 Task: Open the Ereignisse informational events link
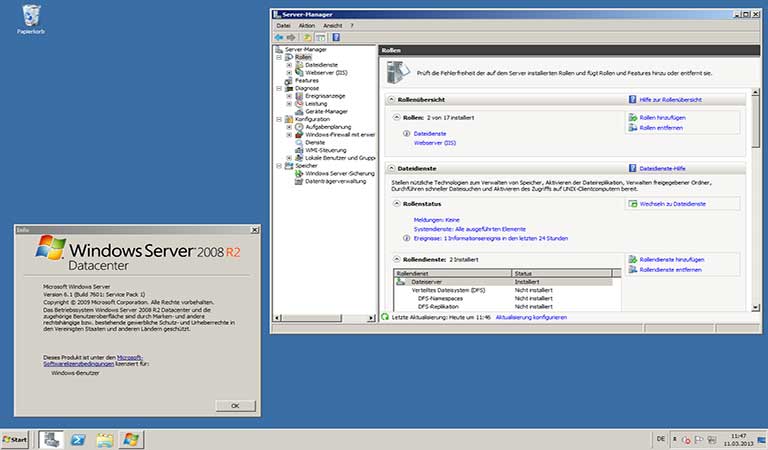click(491, 238)
